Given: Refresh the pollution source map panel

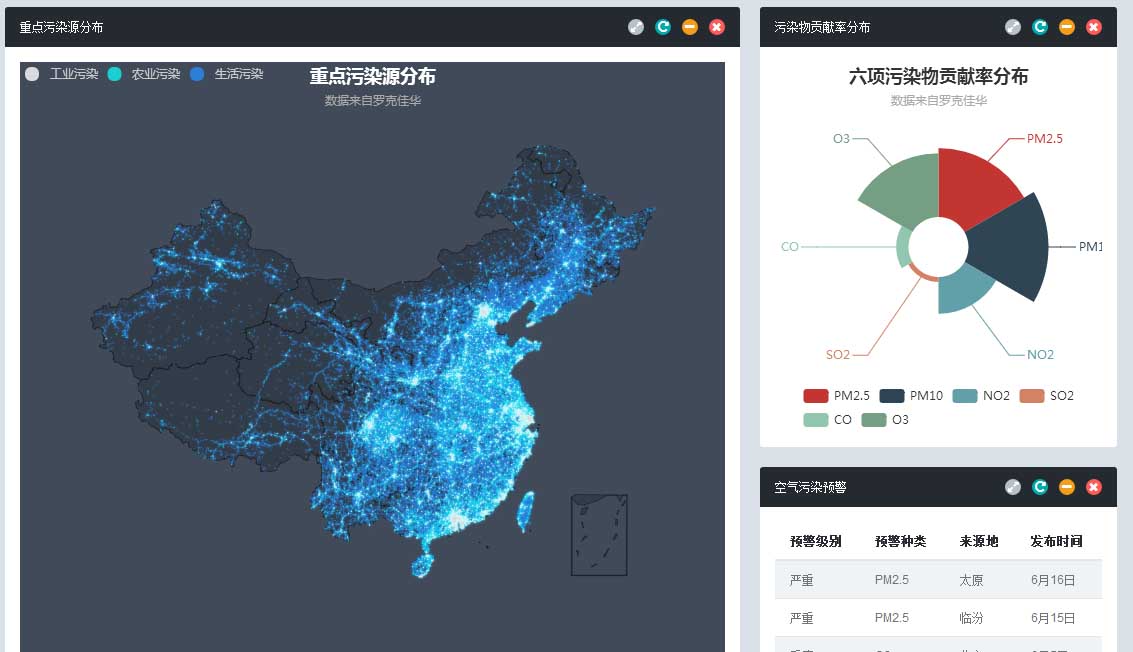Looking at the screenshot, I should click(x=662, y=27).
